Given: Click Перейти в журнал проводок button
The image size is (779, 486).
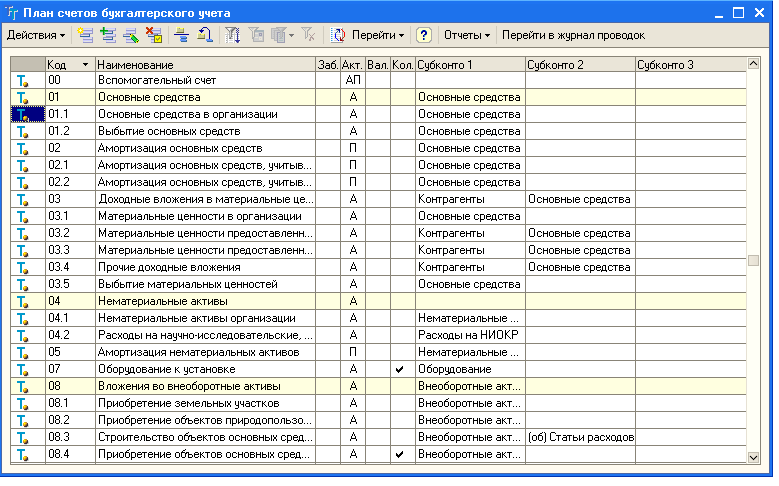Looking at the screenshot, I should (573, 35).
